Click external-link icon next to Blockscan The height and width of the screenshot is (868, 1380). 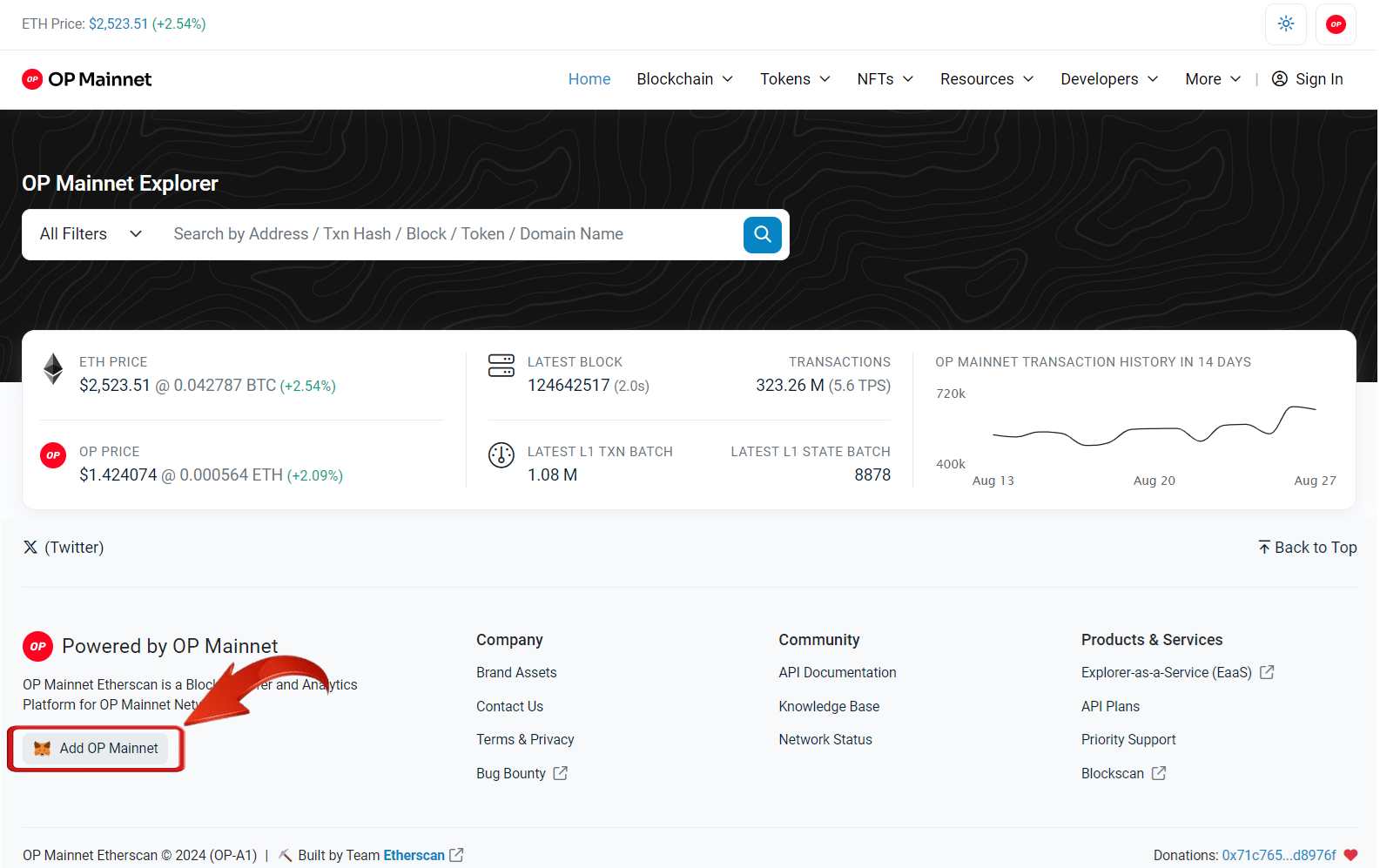(x=1159, y=773)
